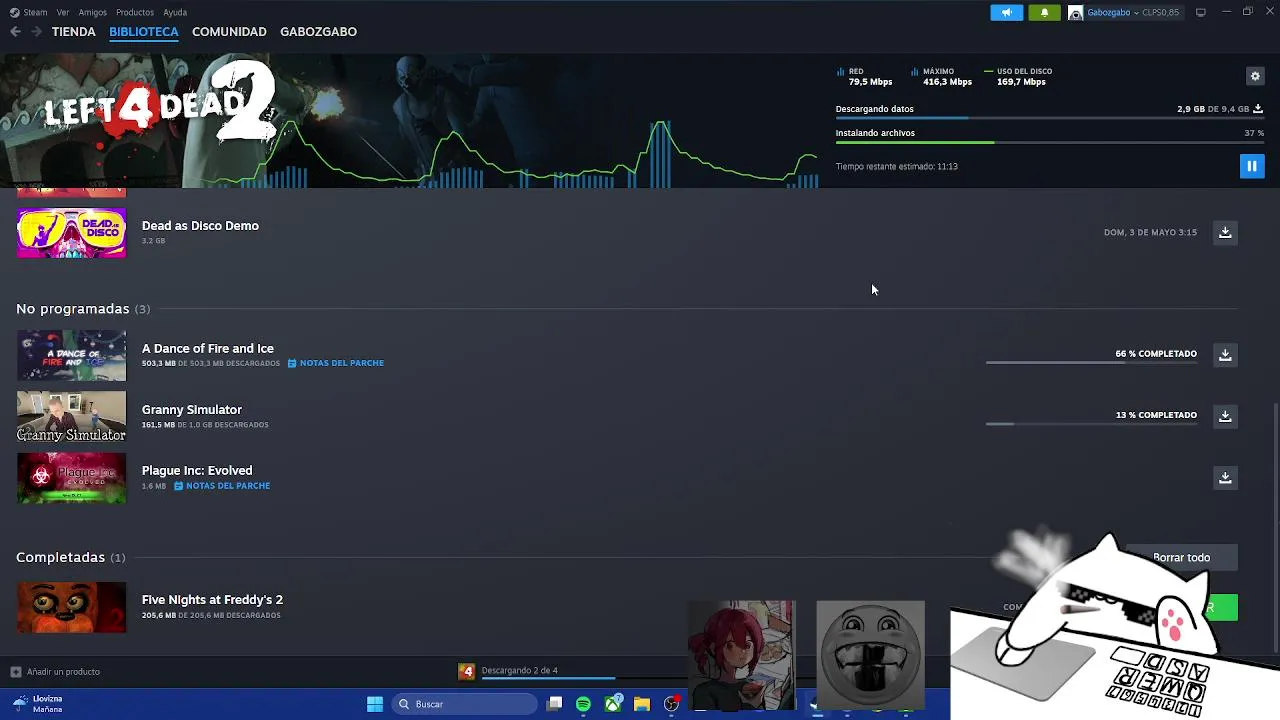Open the Productos menu

point(135,12)
